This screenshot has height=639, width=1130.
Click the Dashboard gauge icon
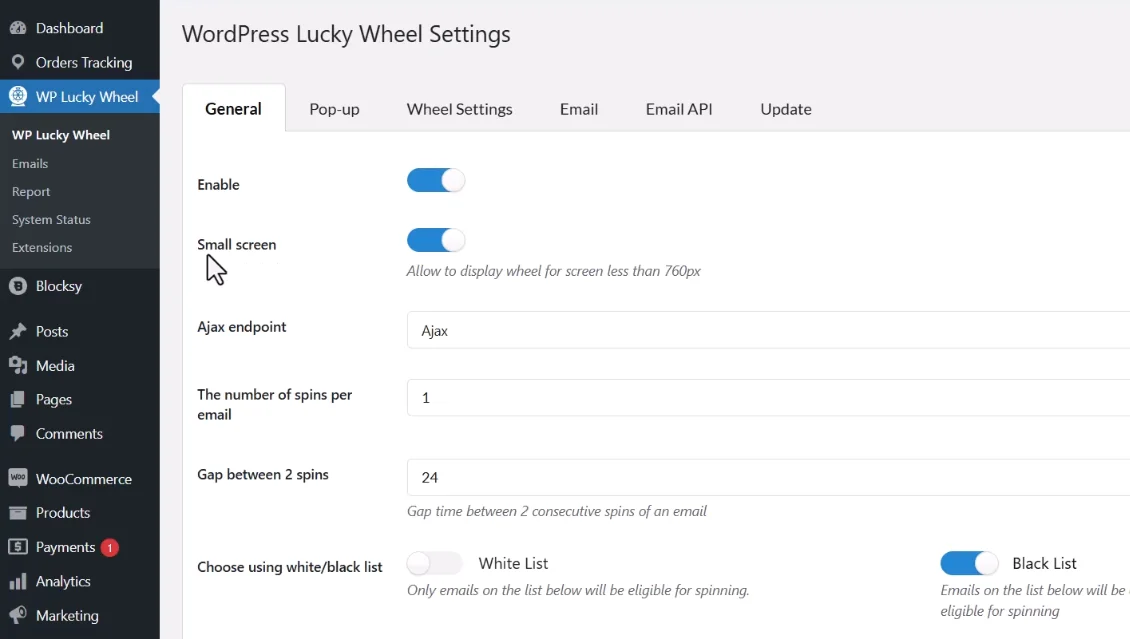coord(18,28)
